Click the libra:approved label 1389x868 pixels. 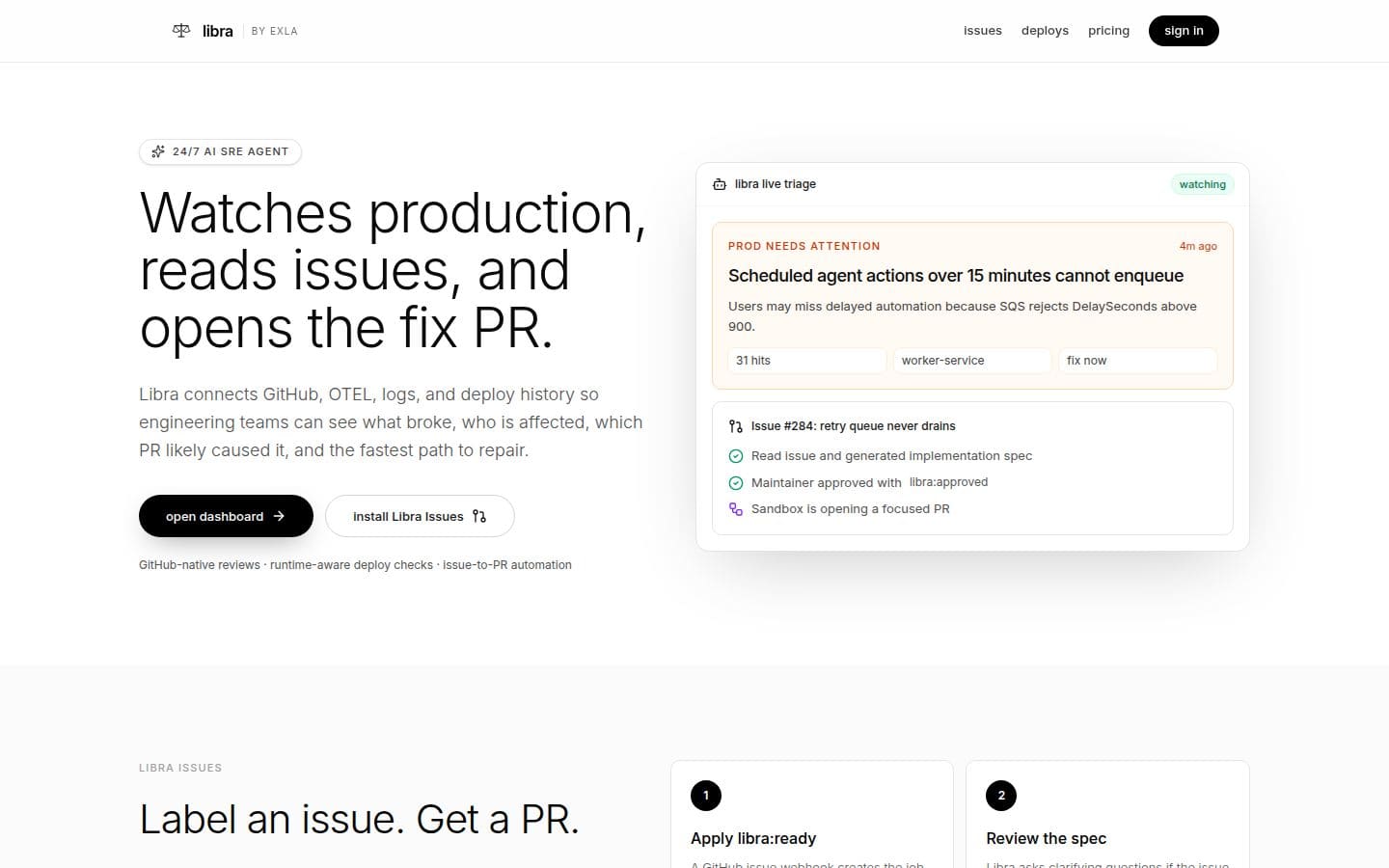click(x=948, y=482)
